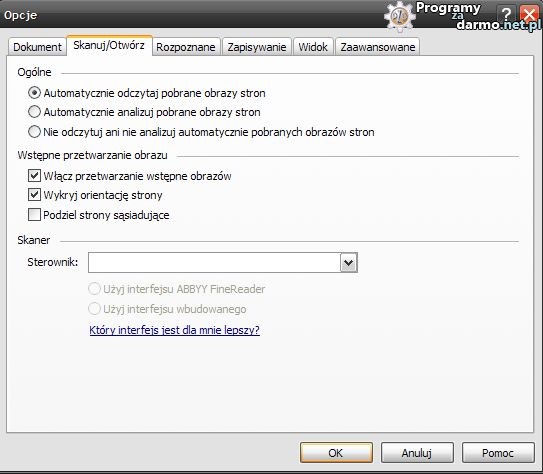Select the Skanuj/Otwórz tab
This screenshot has height=474, width=543.
(x=109, y=45)
